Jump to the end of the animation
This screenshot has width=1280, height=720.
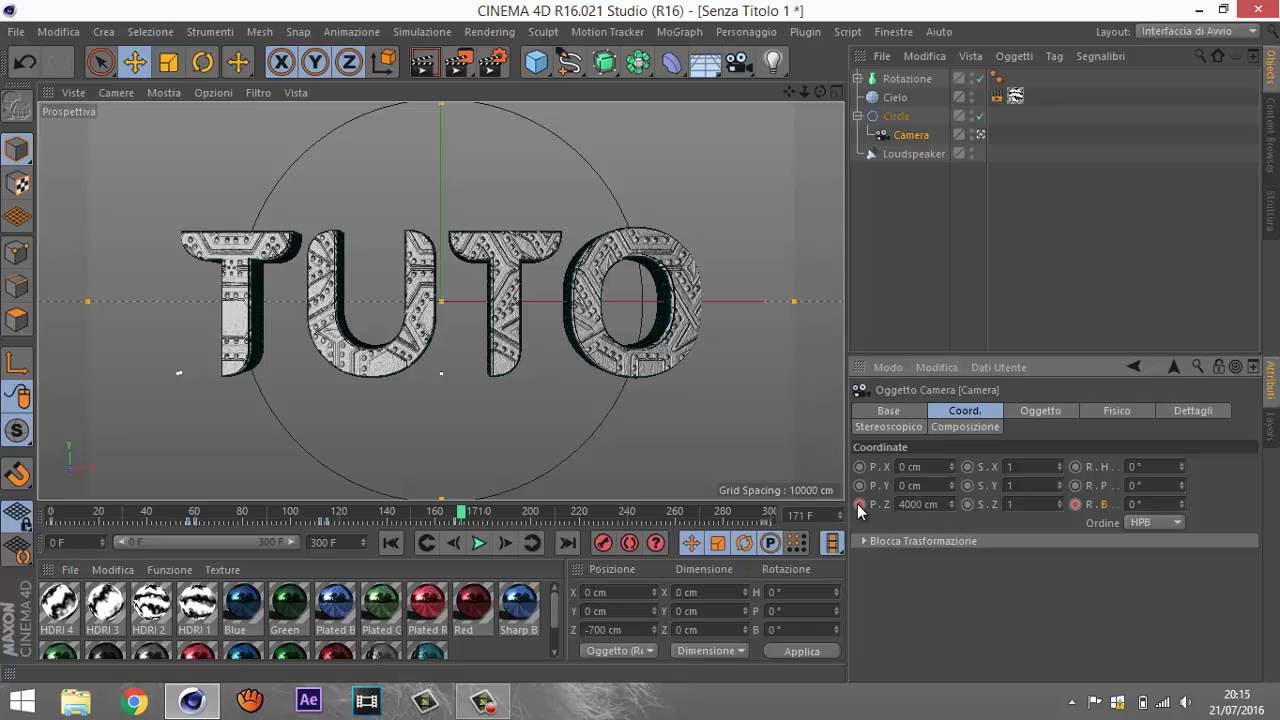(x=567, y=543)
